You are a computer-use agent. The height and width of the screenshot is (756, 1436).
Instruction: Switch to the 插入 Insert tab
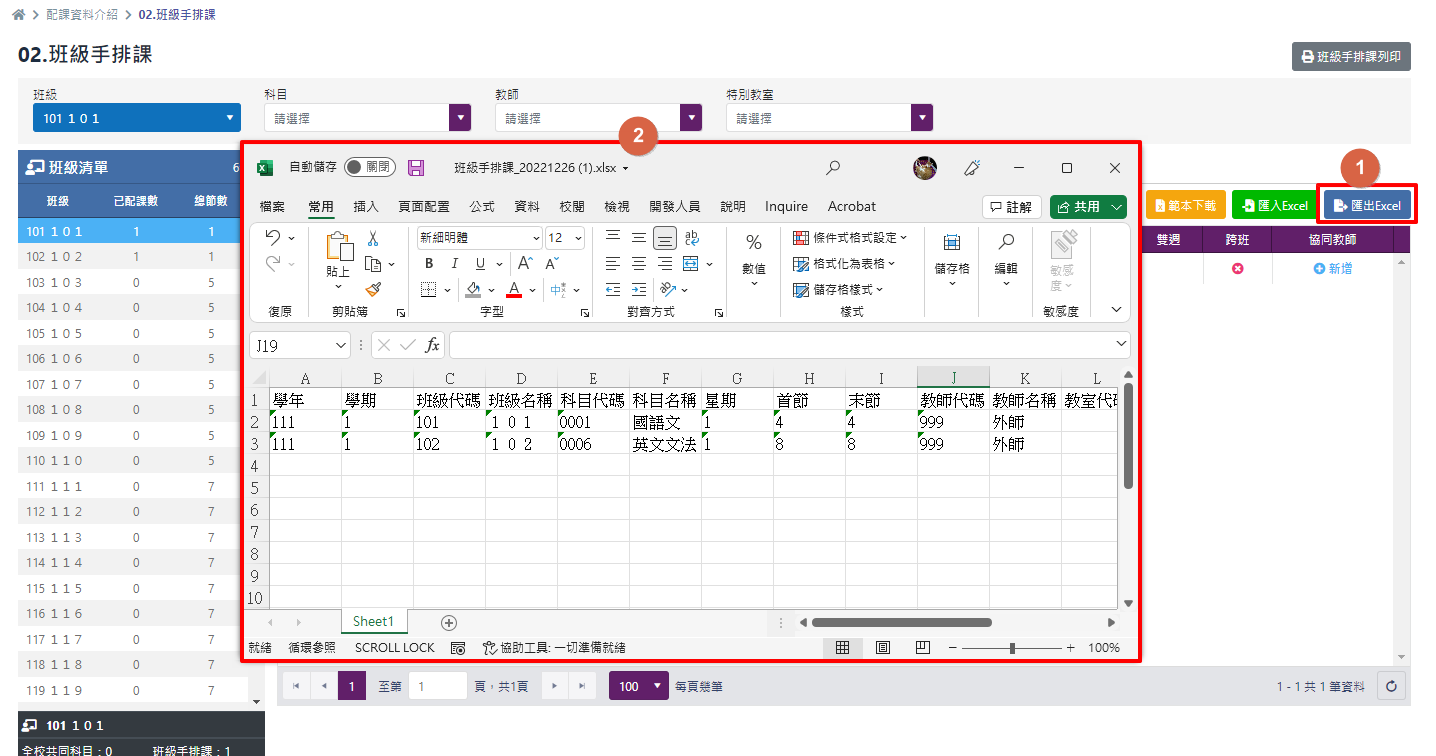[x=366, y=207]
